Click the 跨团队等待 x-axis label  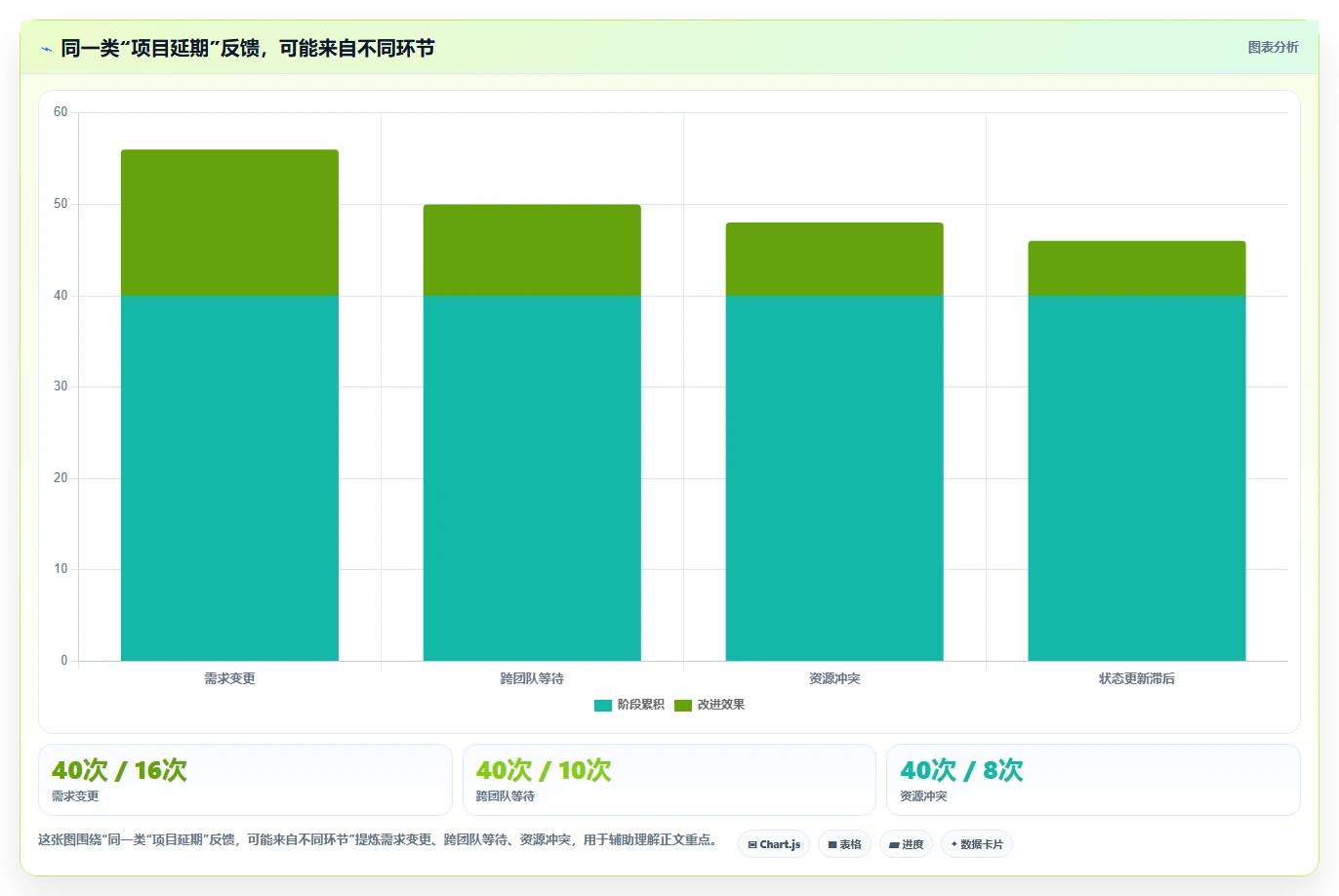point(532,678)
